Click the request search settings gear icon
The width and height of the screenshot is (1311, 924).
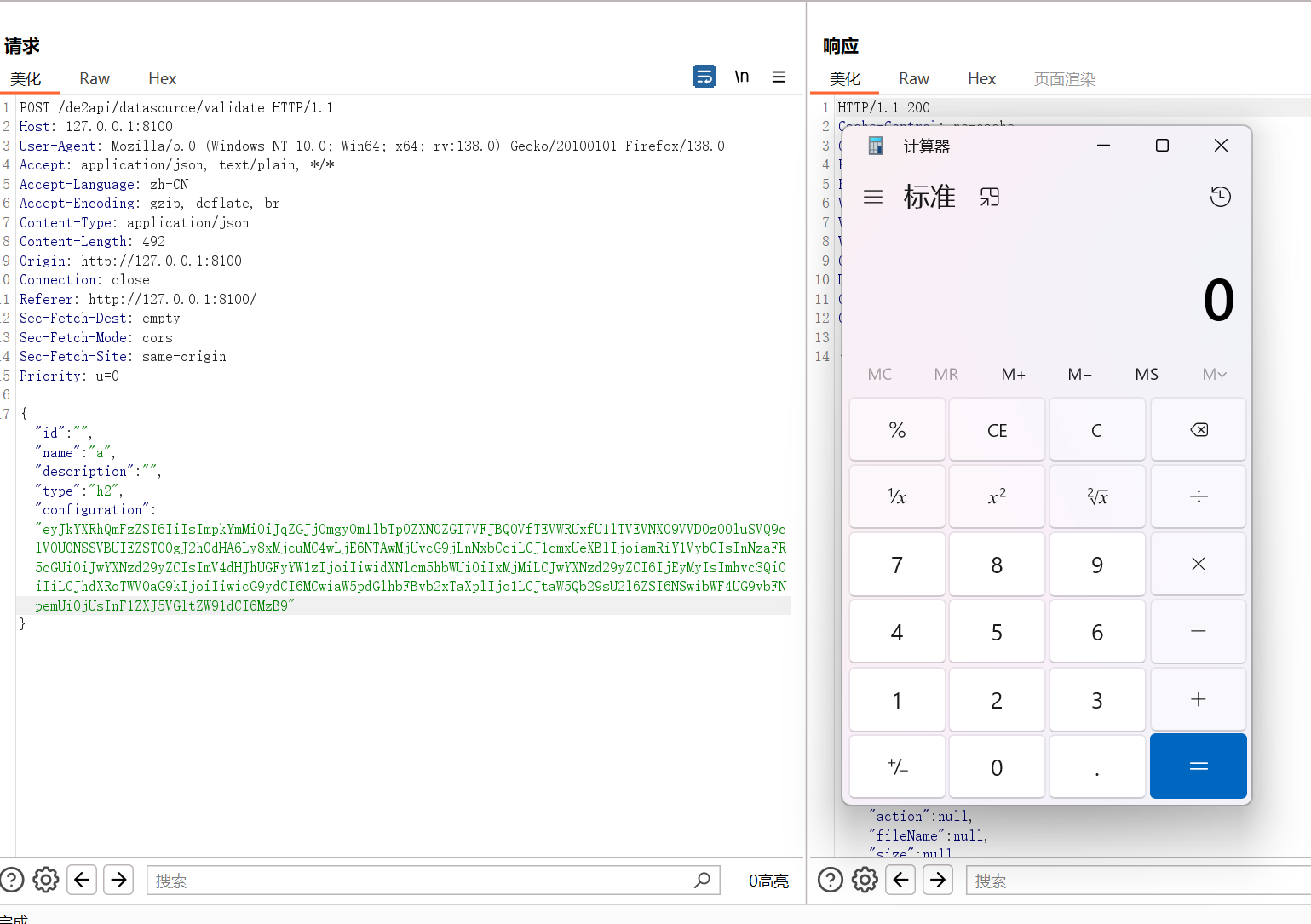click(46, 880)
